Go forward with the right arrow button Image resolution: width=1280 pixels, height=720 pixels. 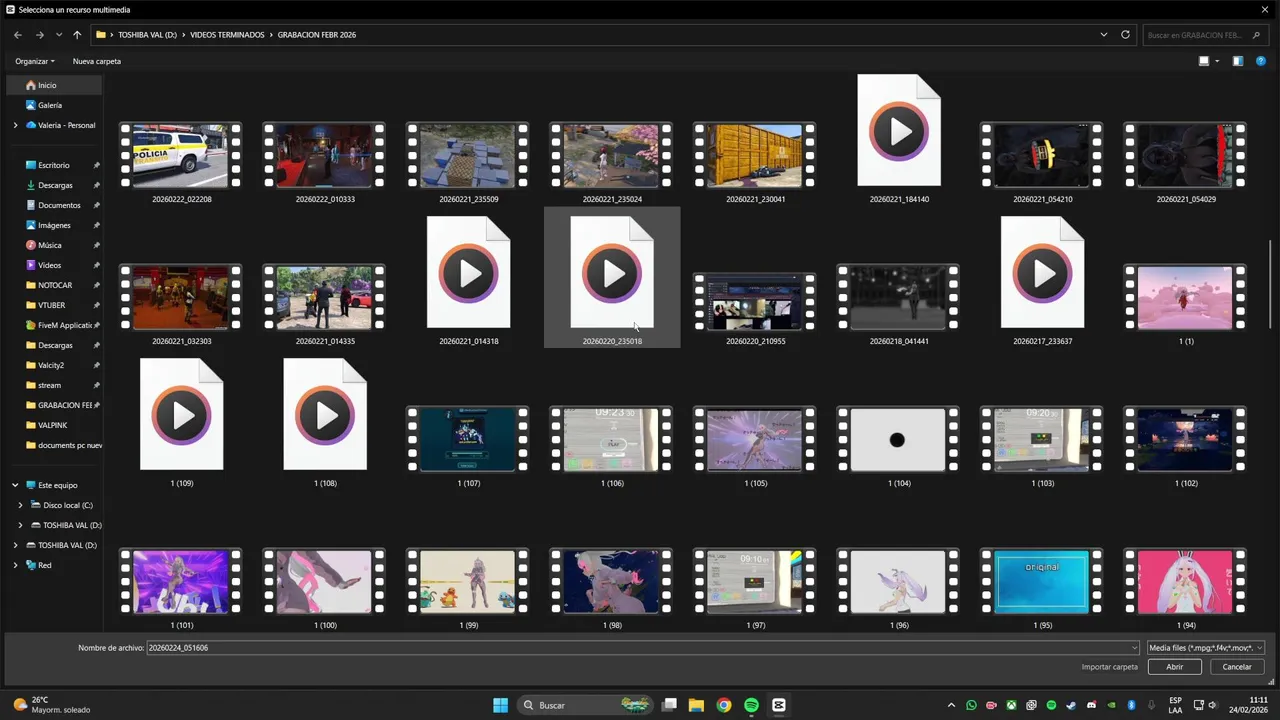point(40,35)
